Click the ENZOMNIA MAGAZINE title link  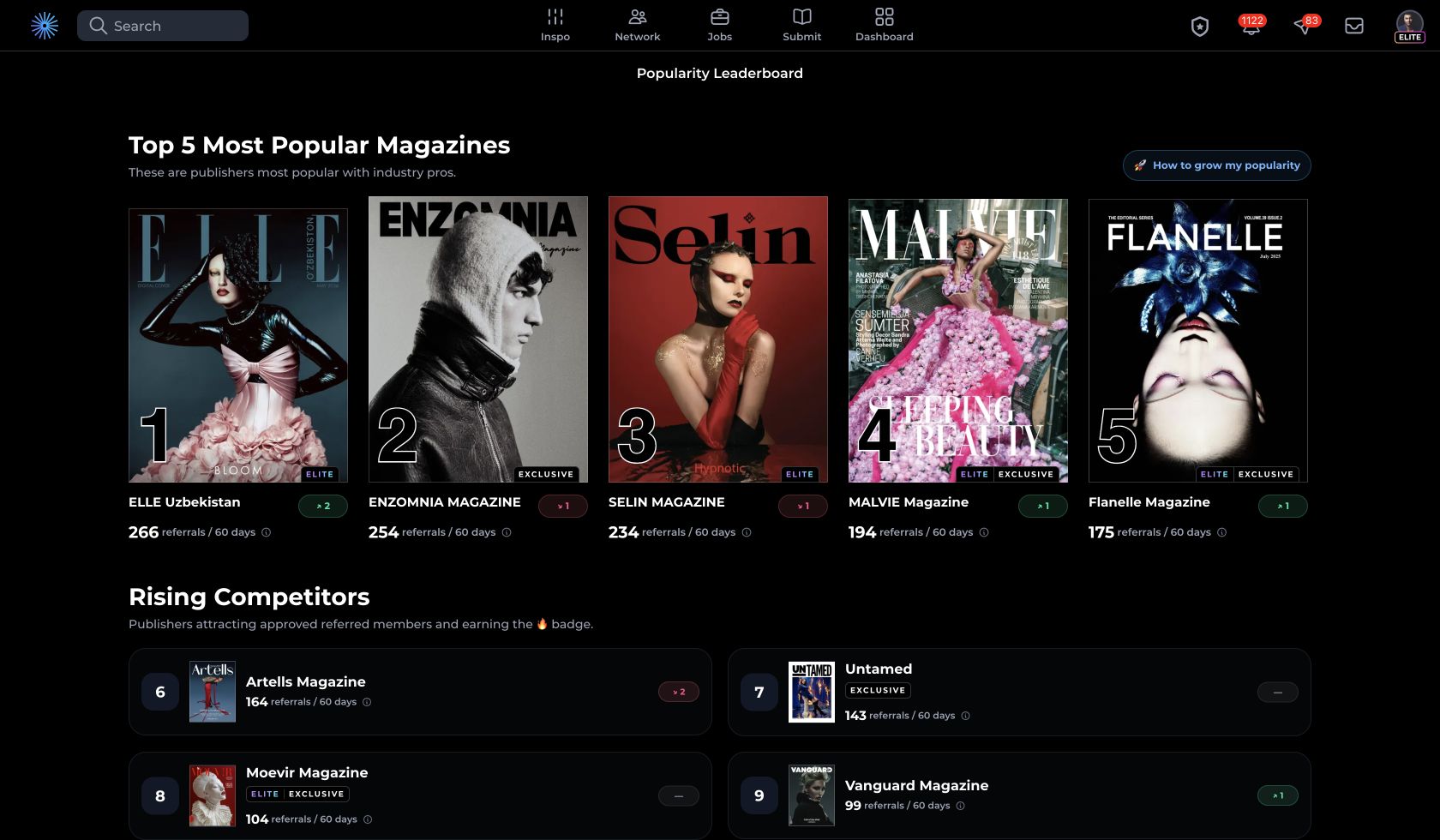coord(445,502)
